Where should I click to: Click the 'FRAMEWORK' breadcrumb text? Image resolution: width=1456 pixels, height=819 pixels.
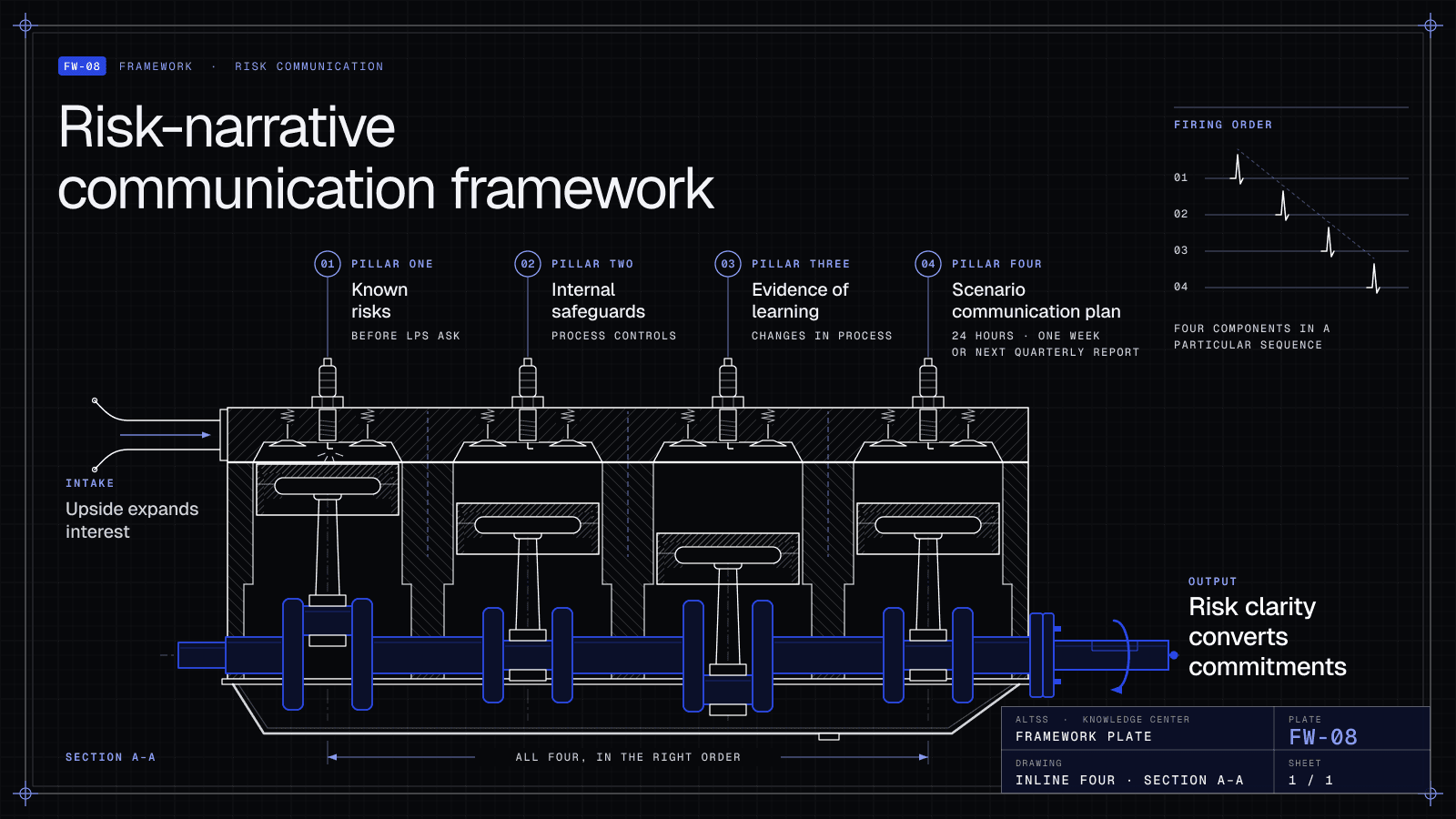tap(156, 66)
